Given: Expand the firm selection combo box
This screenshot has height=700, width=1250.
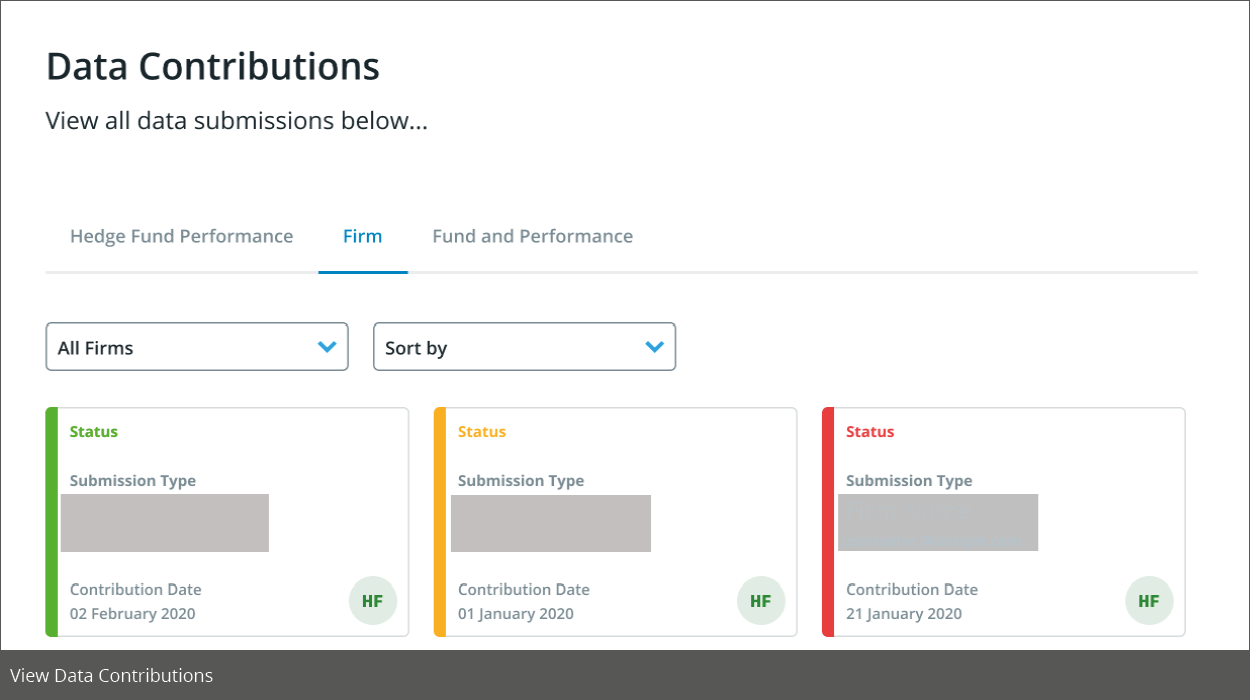Looking at the screenshot, I should click(197, 346).
